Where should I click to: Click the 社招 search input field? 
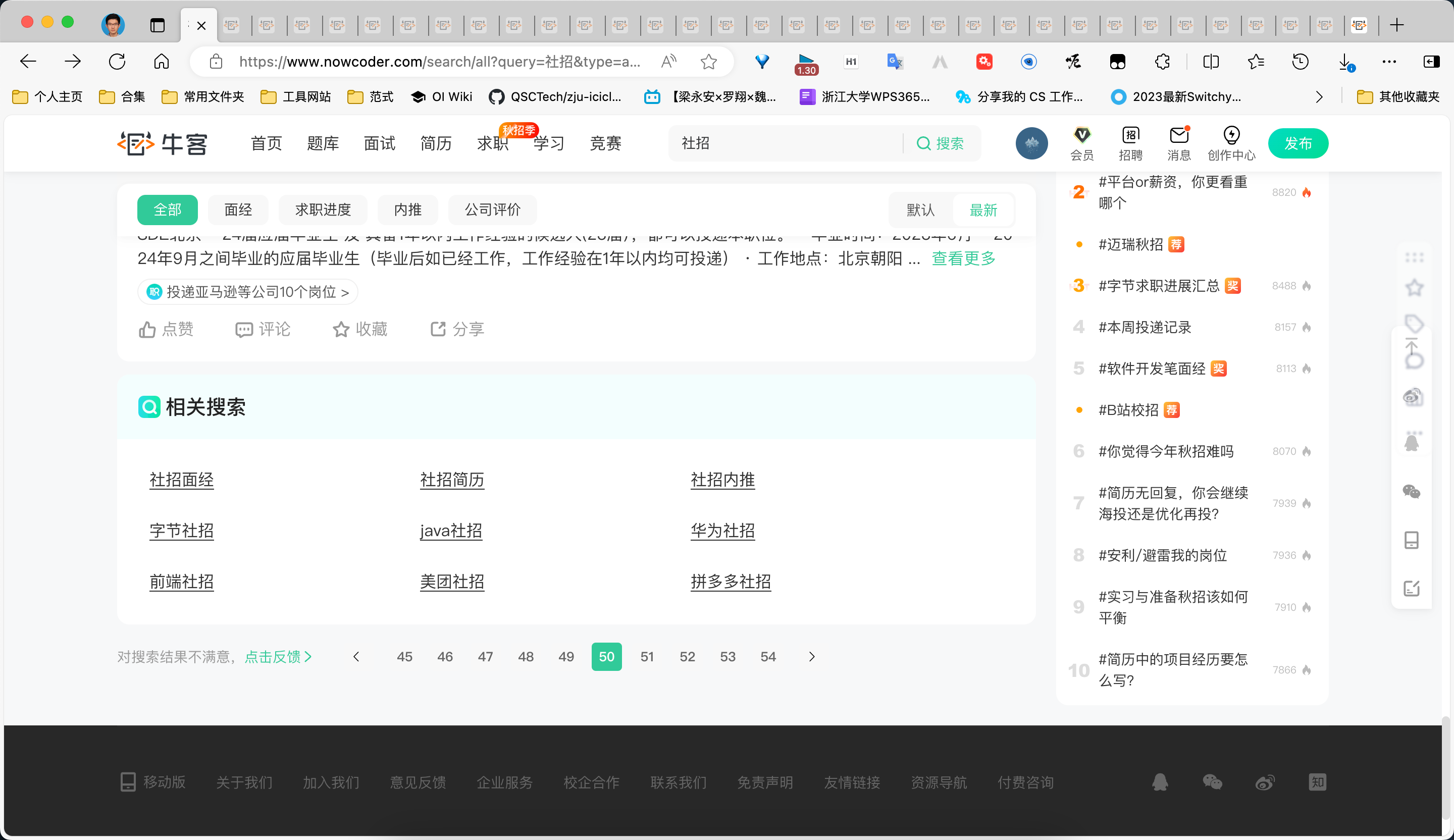[x=785, y=143]
